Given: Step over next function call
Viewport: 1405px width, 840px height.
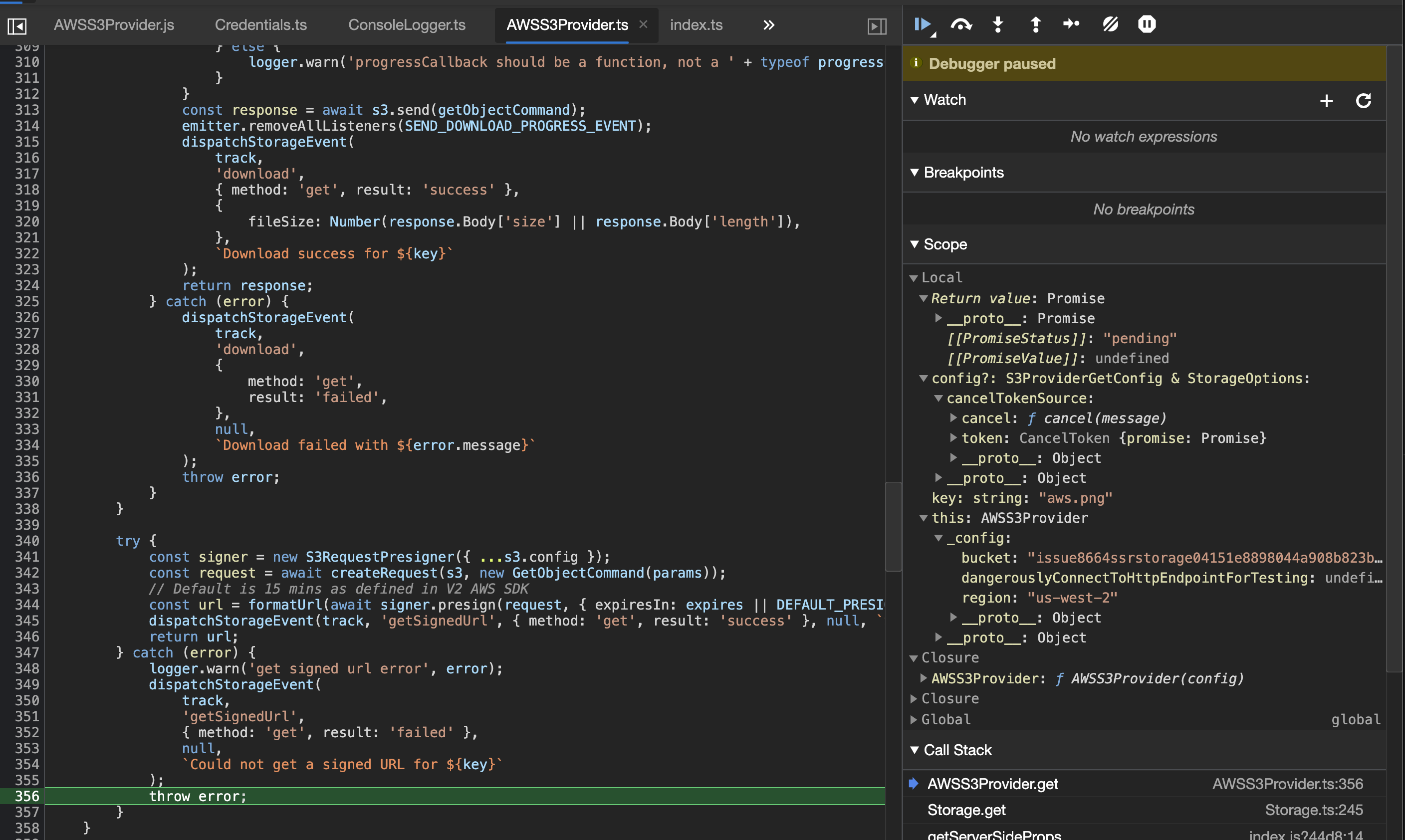Looking at the screenshot, I should [960, 24].
